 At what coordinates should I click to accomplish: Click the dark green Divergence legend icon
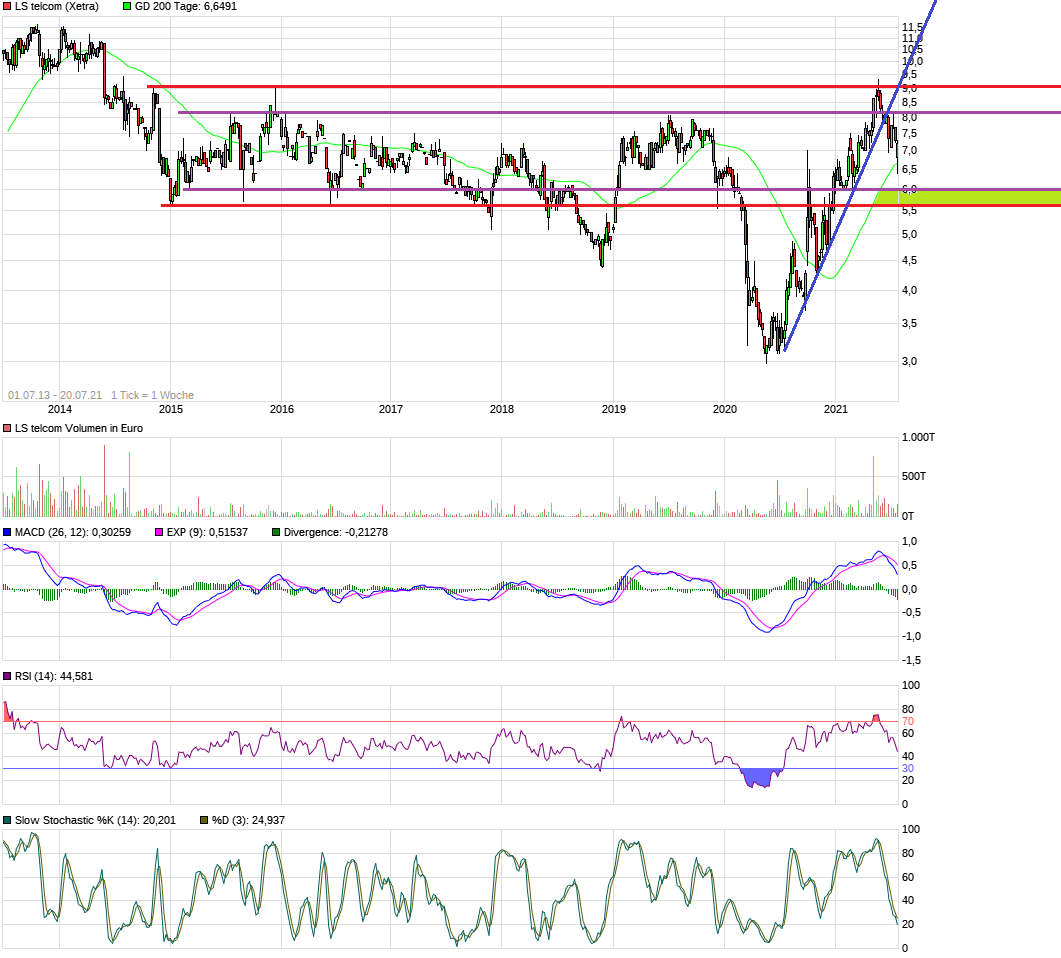click(276, 533)
